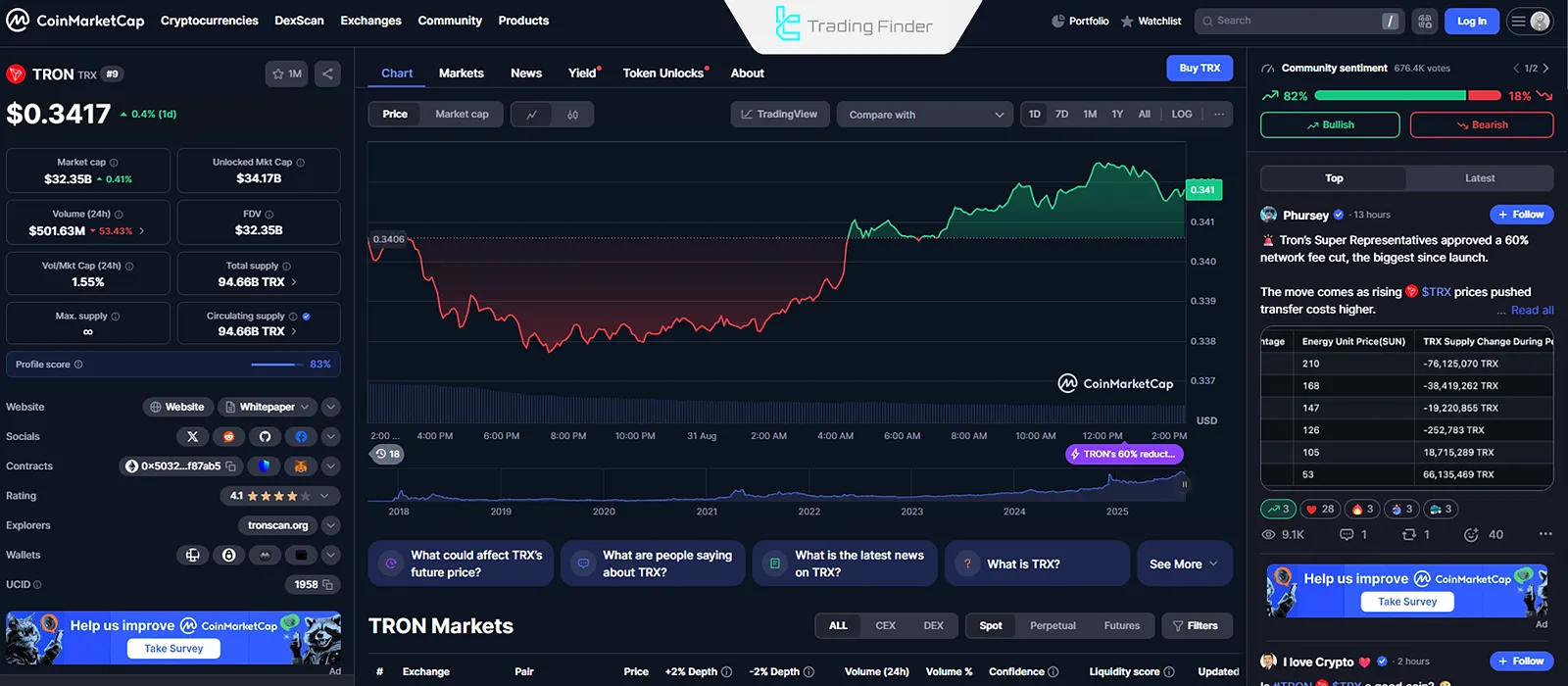Expand the Socials row chevron
This screenshot has width=1568, height=686.
pos(331,436)
